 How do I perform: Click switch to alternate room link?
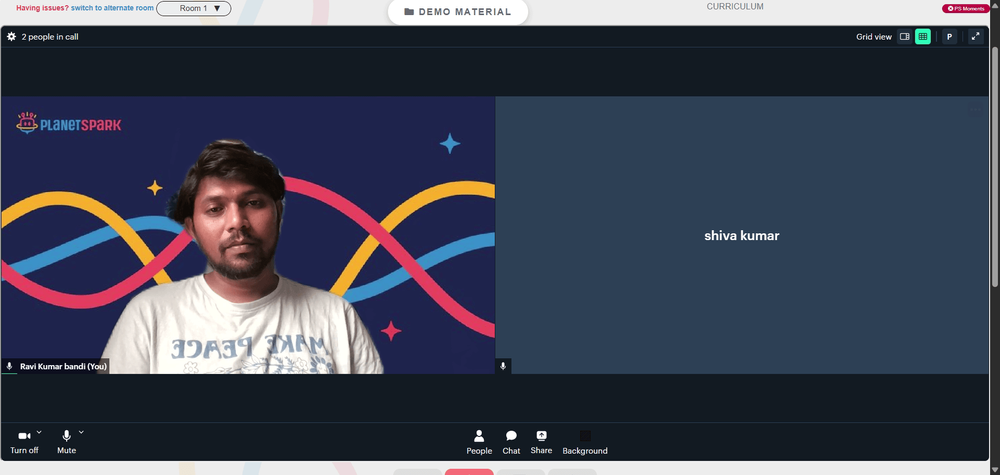[112, 8]
